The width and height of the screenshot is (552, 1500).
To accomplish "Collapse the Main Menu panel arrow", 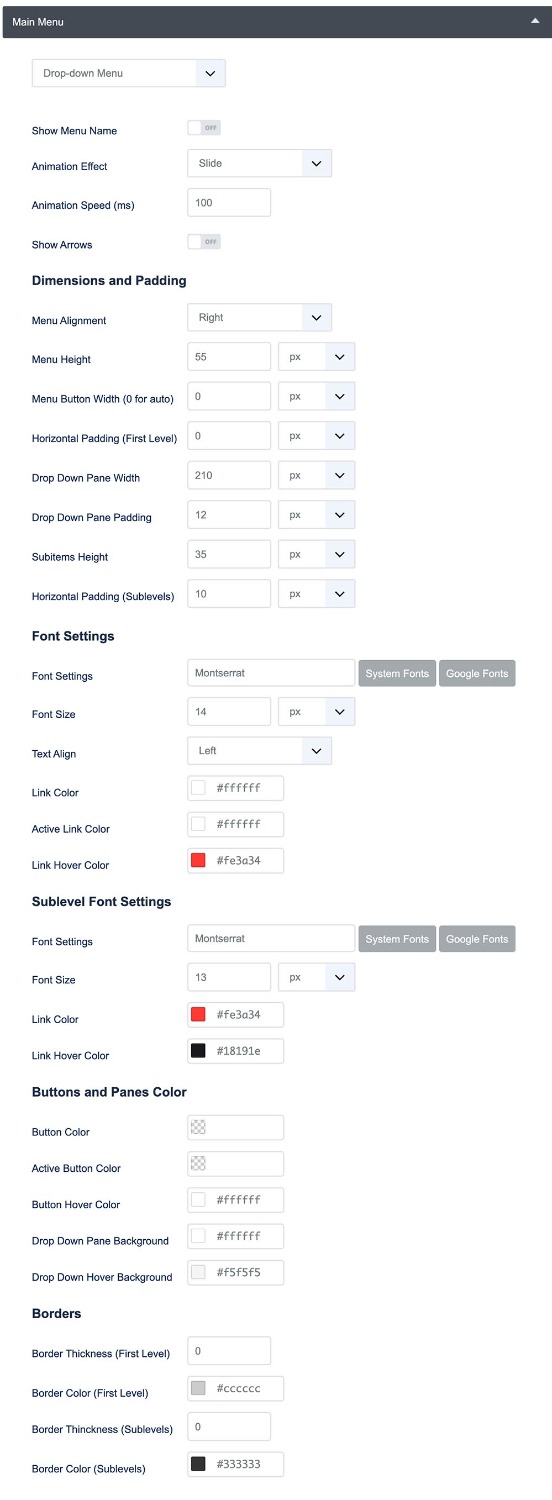I will 535,21.
